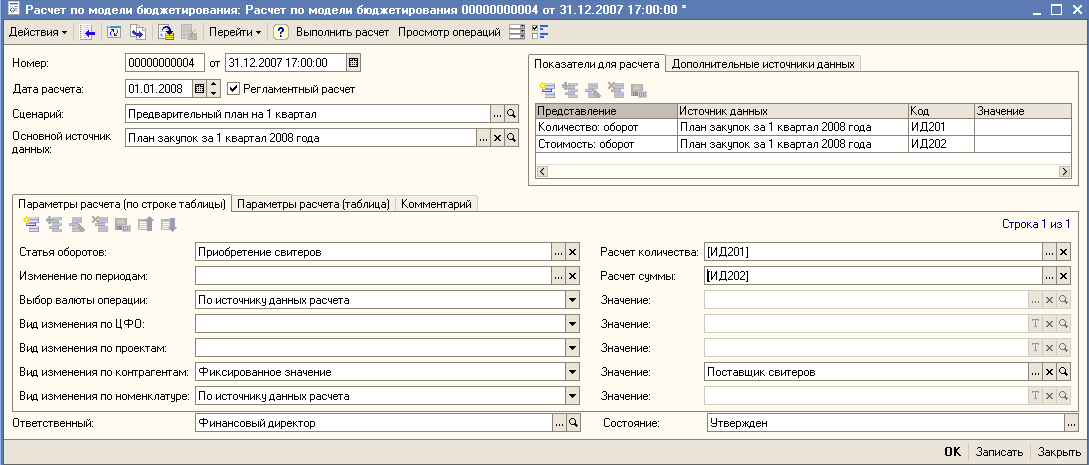
Task: Open magnifier next to Поставщик свитеров
Action: pyautogui.click(x=1063, y=372)
